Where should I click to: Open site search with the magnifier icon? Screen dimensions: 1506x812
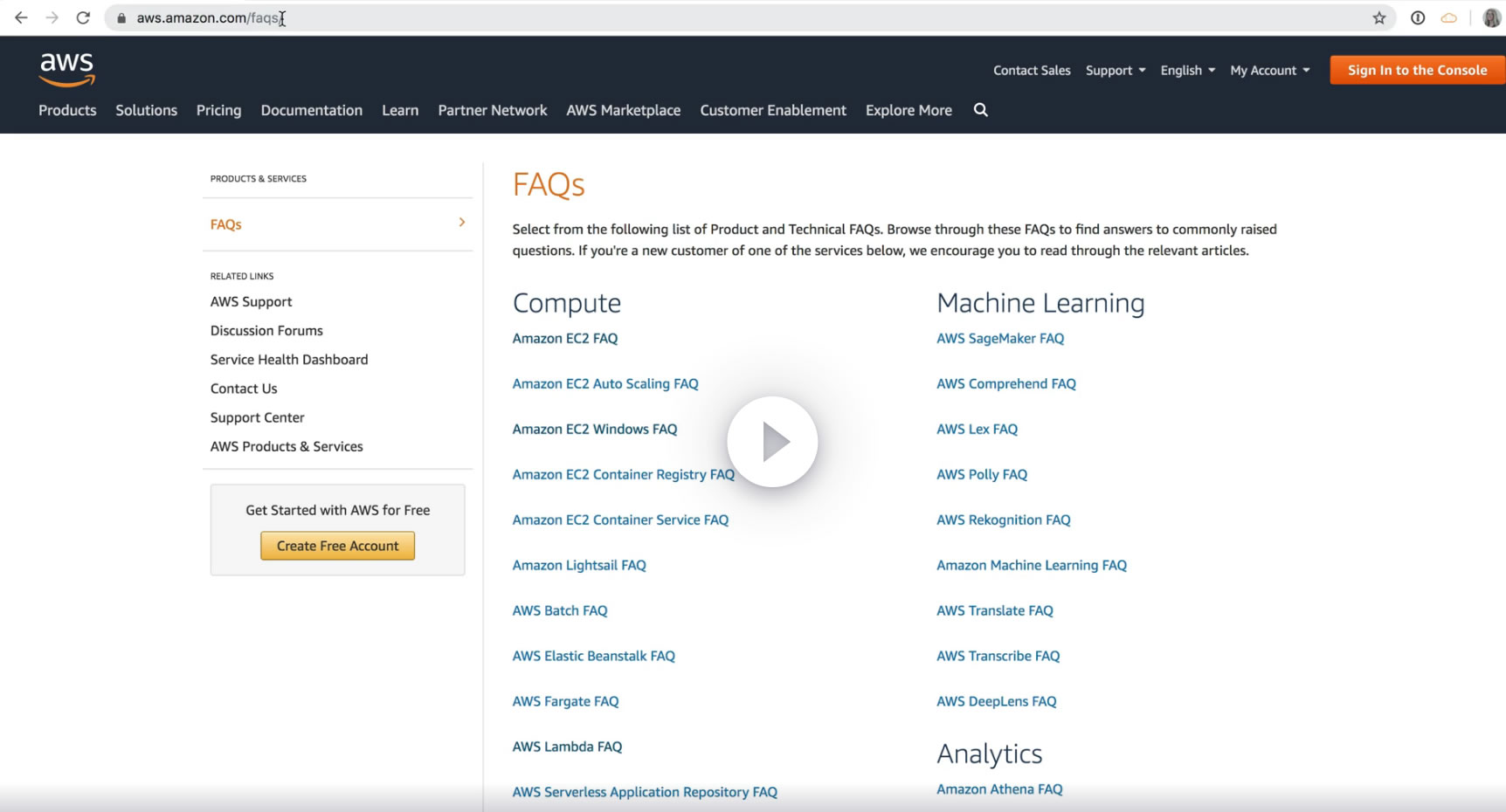(x=981, y=110)
